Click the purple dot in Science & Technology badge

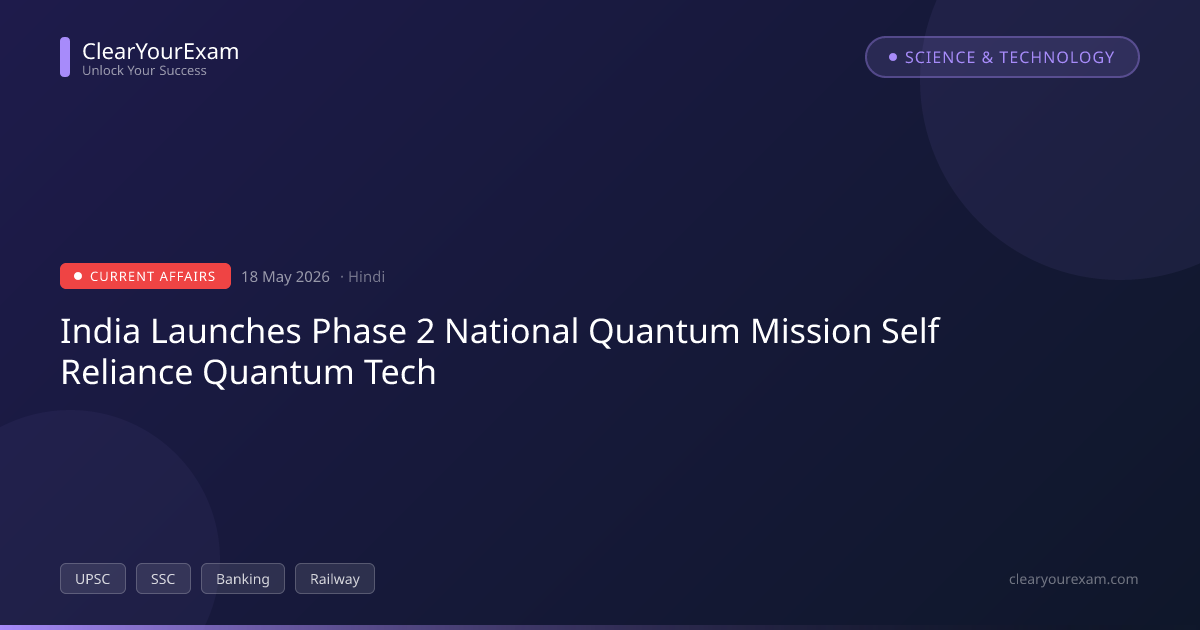click(x=893, y=57)
